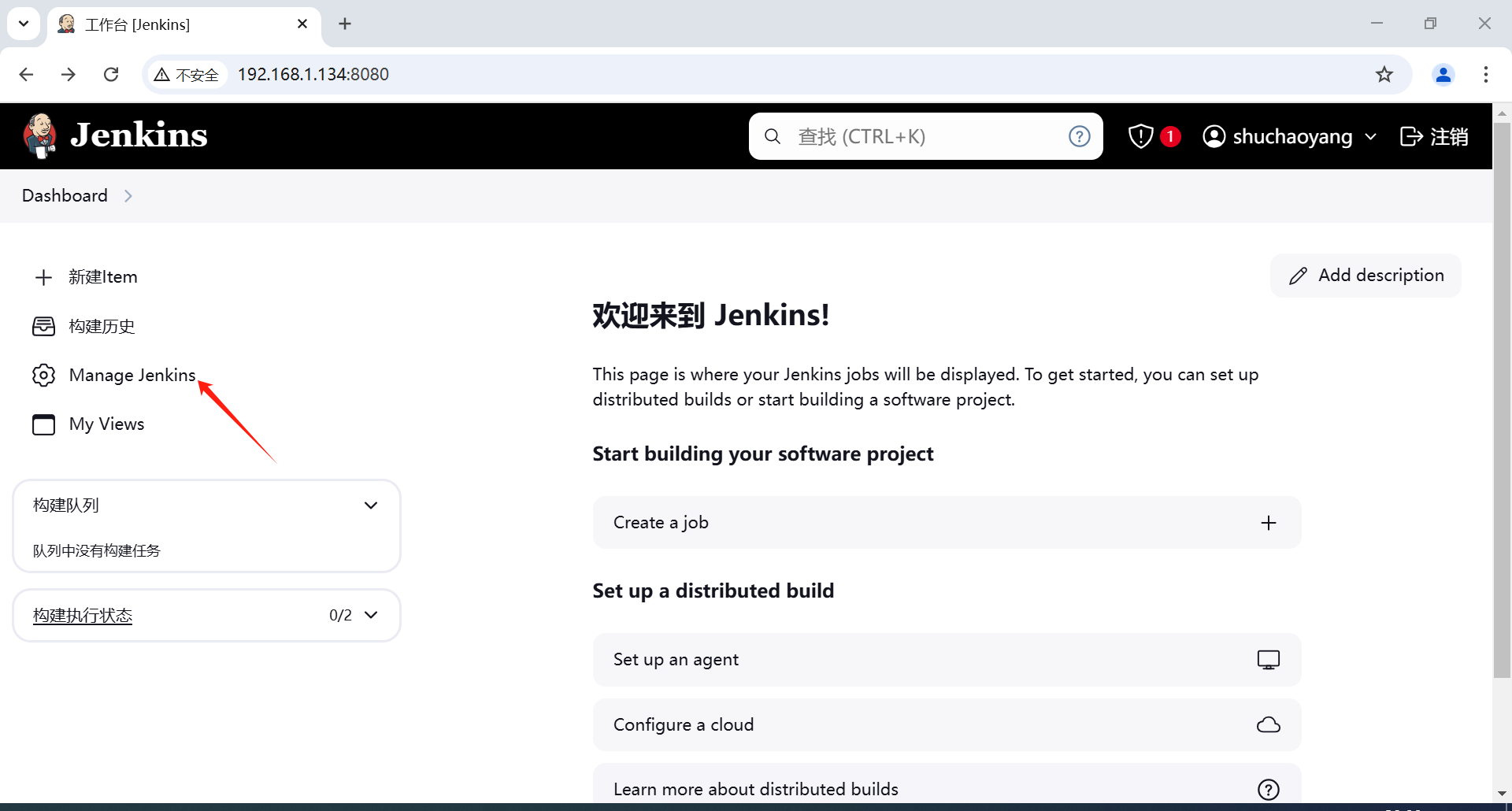Expand the Dashboard breadcrumb chevron
The image size is (1512, 811).
point(128,196)
